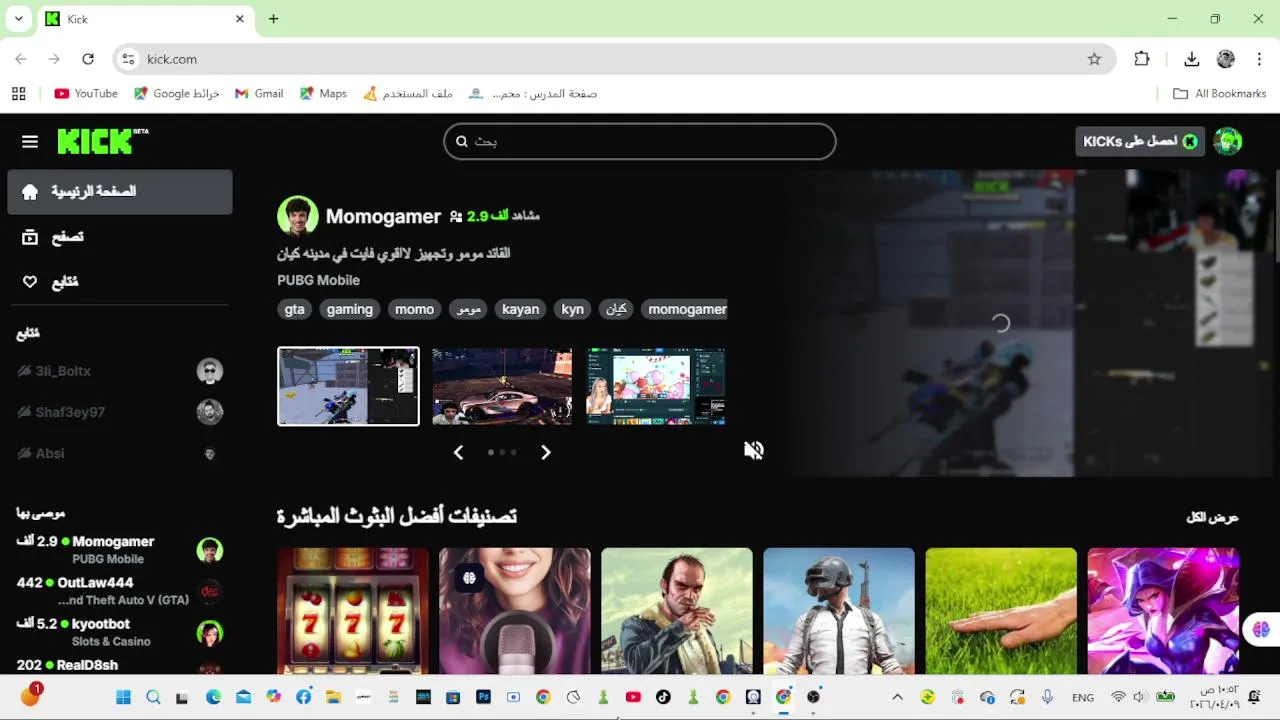Open the Gmail bookmark
Viewport: 1280px width, 720px height.
coord(259,93)
